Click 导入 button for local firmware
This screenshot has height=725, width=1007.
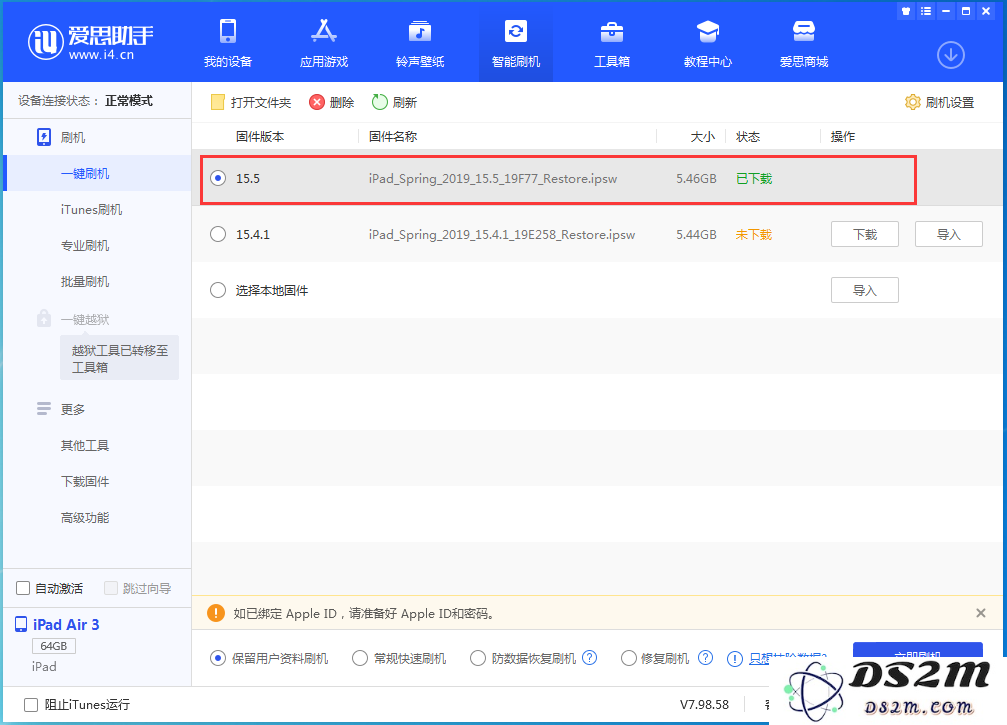[864, 290]
